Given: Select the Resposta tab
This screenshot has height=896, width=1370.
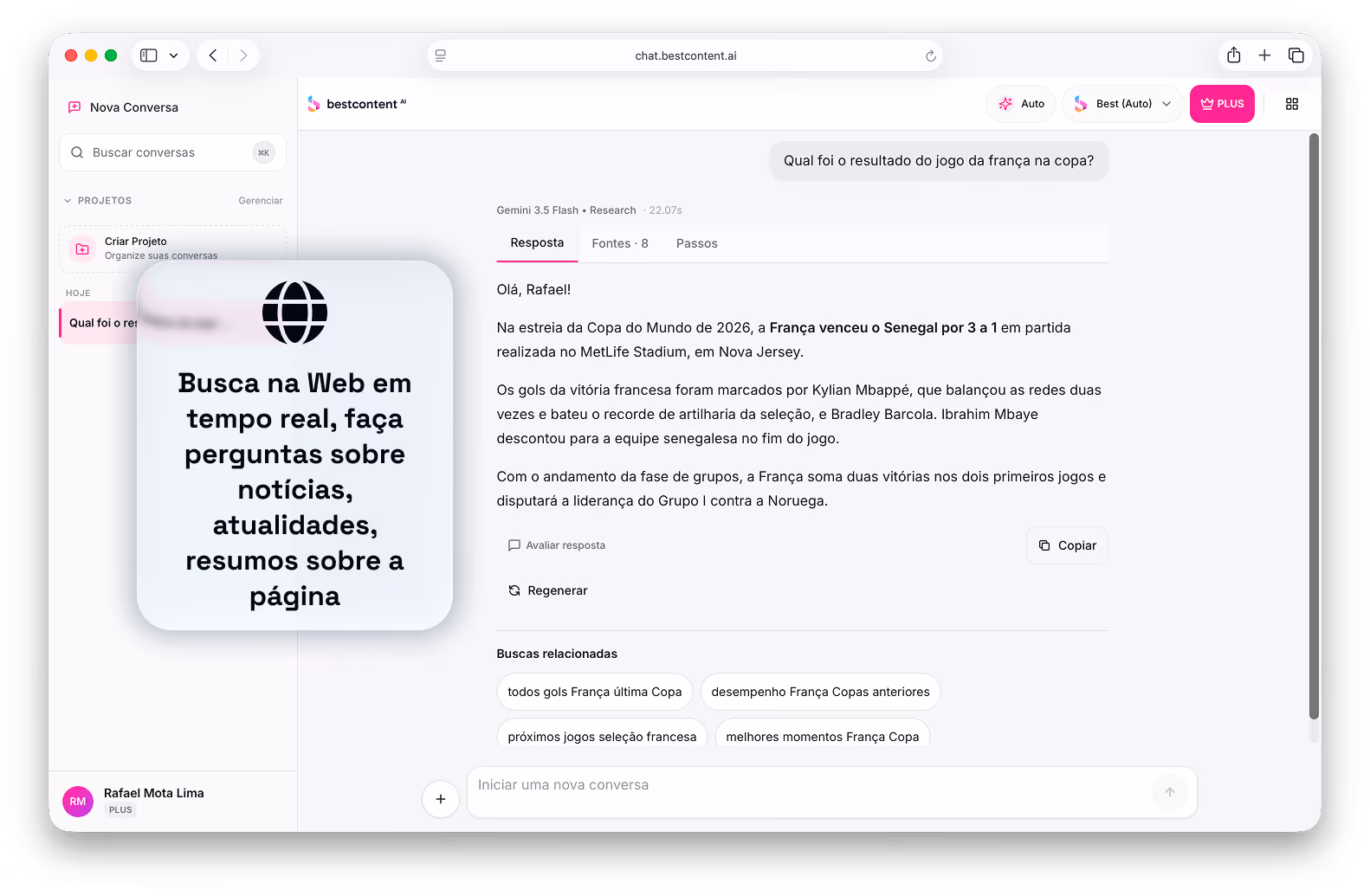Looking at the screenshot, I should [x=537, y=243].
